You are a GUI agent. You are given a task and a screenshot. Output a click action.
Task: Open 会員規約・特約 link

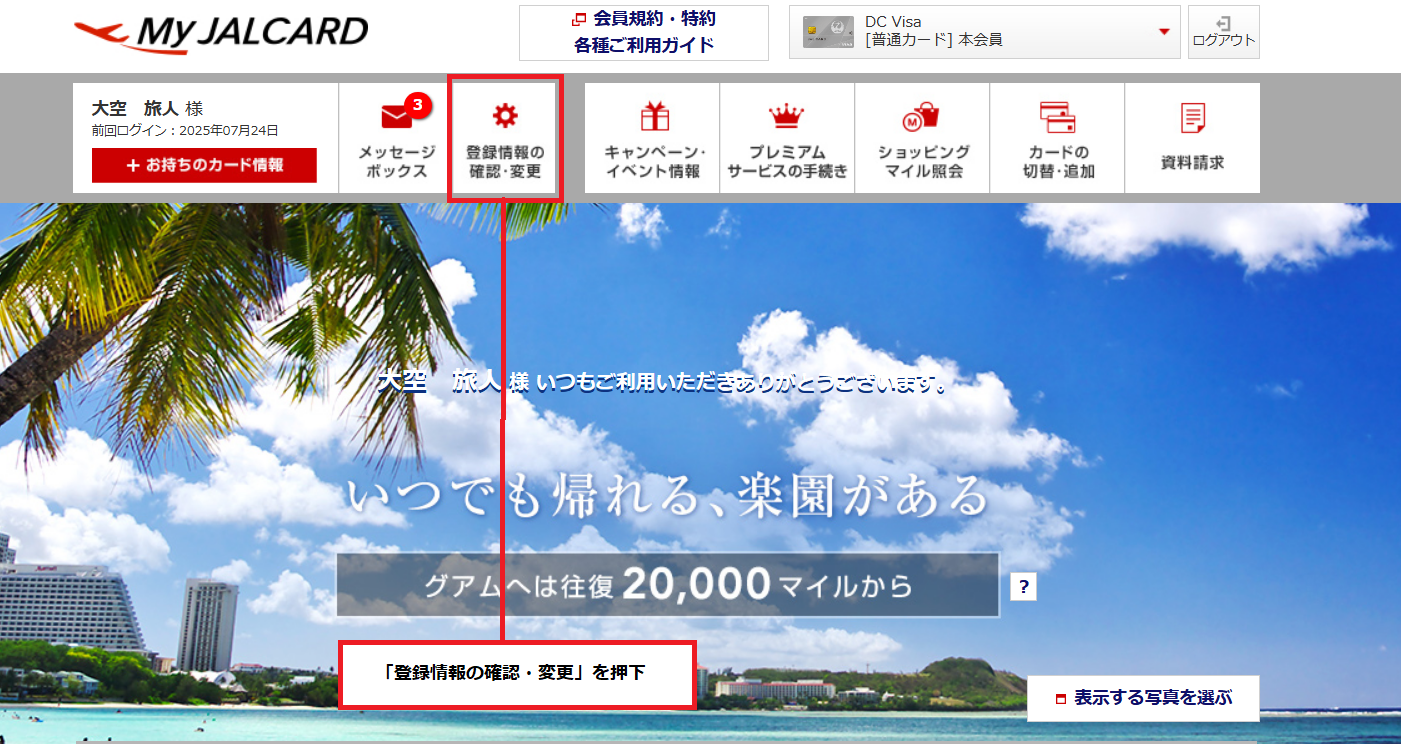point(644,19)
